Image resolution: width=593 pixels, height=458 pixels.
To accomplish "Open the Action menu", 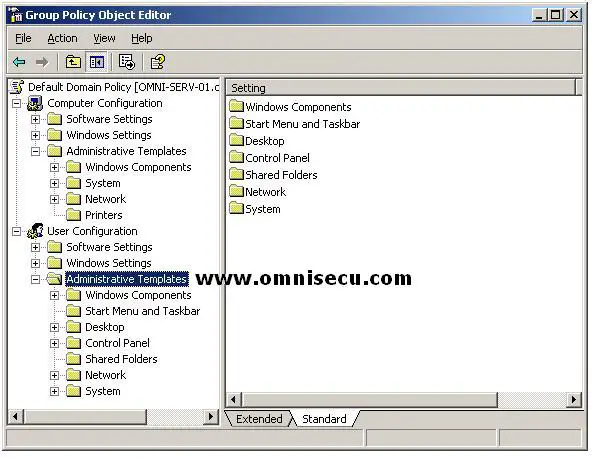I will click(x=62, y=38).
